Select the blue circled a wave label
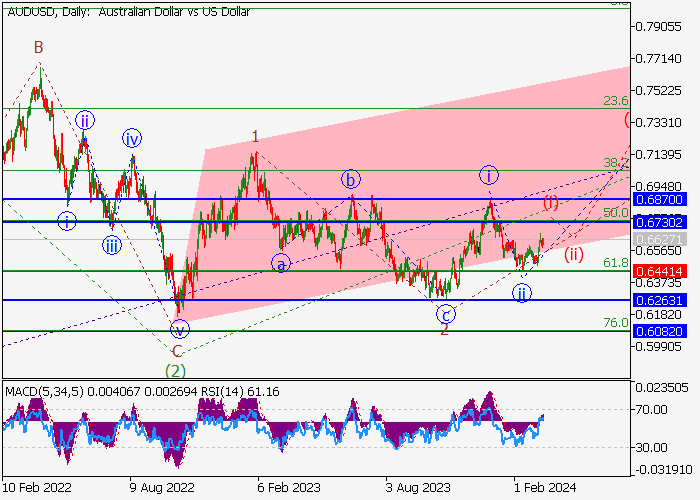 pos(281,264)
